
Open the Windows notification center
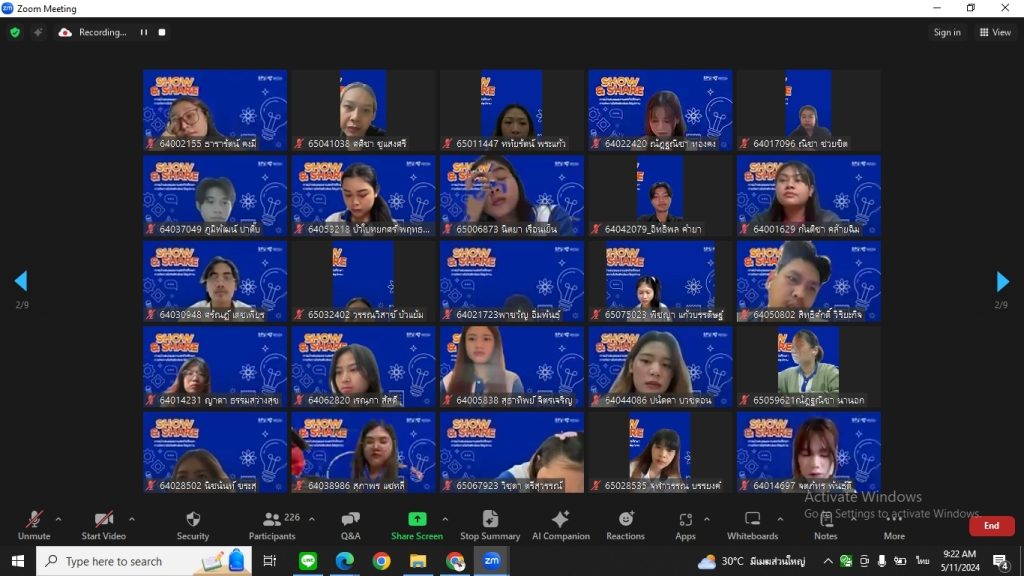(1000, 562)
